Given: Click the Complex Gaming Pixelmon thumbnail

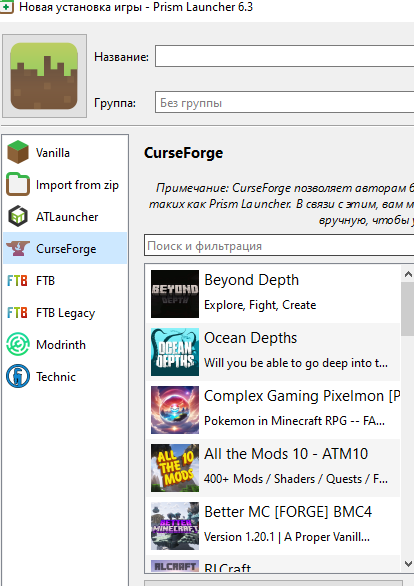Looking at the screenshot, I should (175, 410).
